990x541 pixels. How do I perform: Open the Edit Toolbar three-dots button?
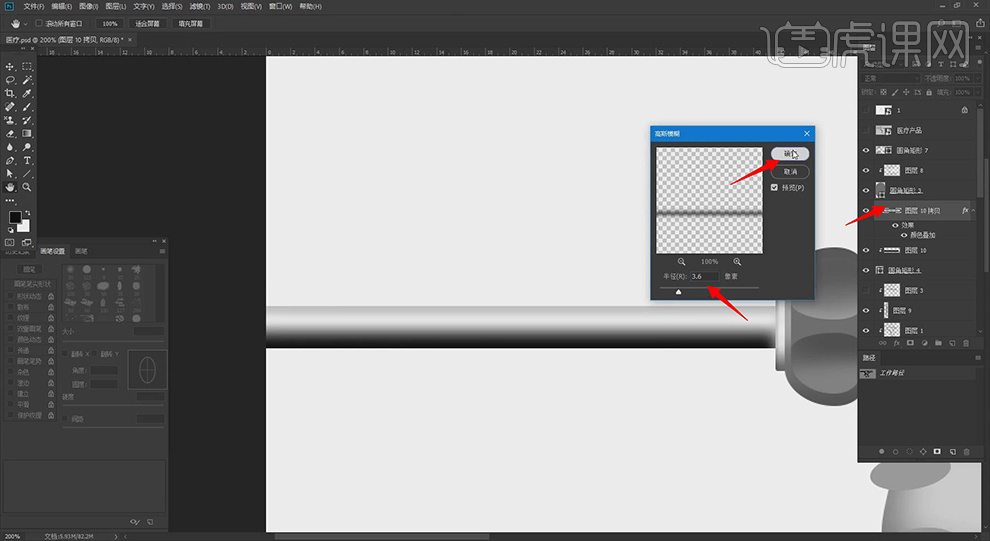point(9,201)
